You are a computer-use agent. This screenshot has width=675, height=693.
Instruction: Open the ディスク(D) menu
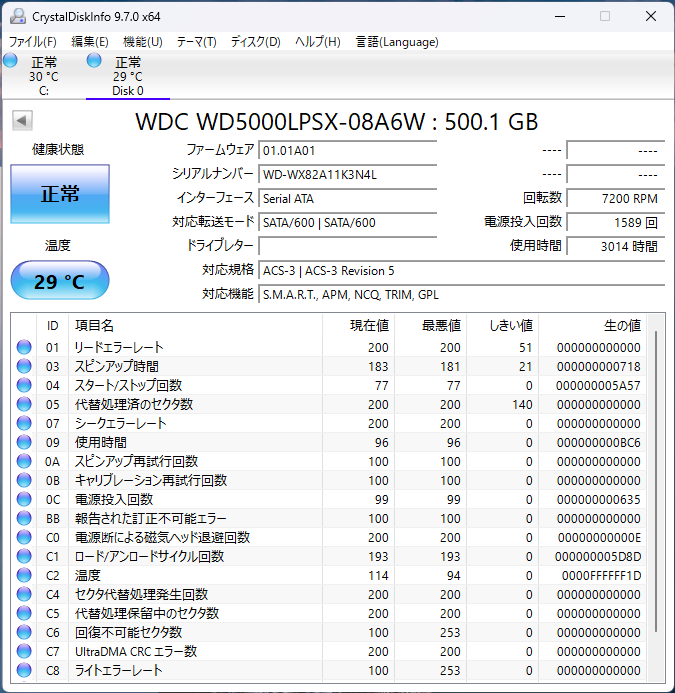point(256,42)
